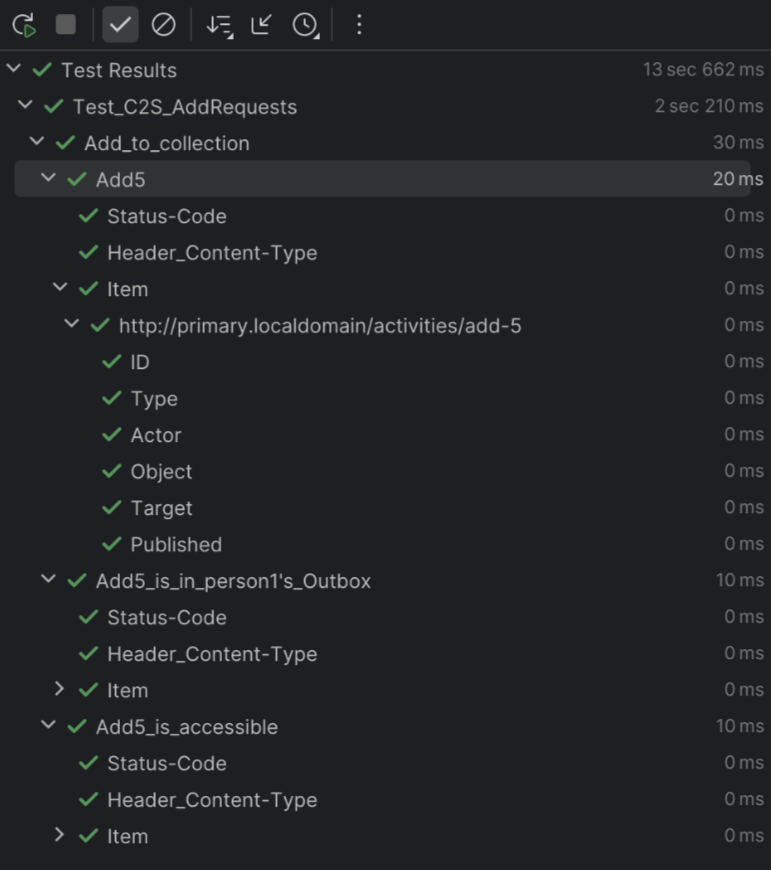Viewport: 771px width, 870px height.
Task: Open the sort tests options icon
Action: click(x=220, y=25)
